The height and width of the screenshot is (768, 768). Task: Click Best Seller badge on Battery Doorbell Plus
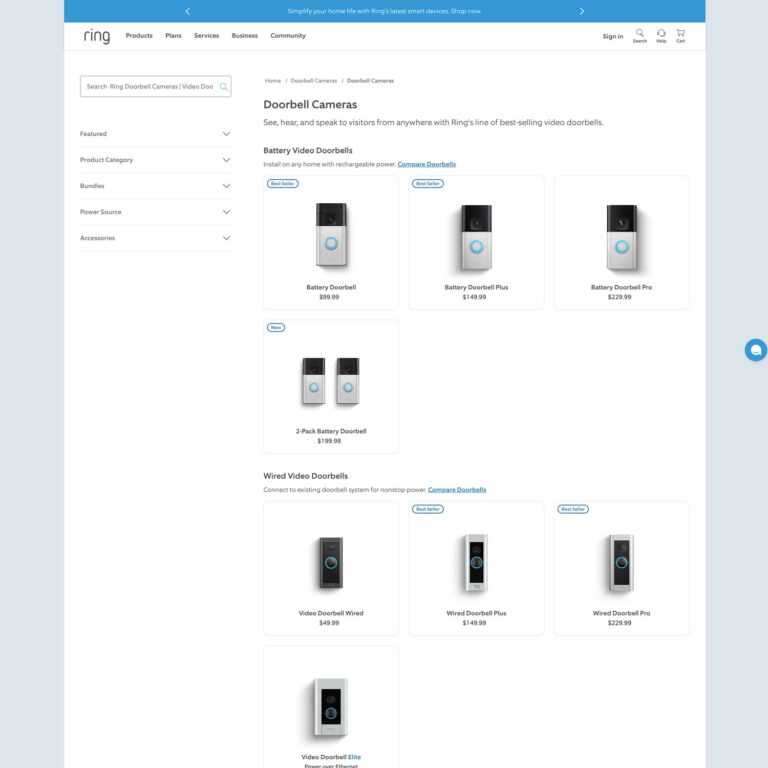pos(428,184)
